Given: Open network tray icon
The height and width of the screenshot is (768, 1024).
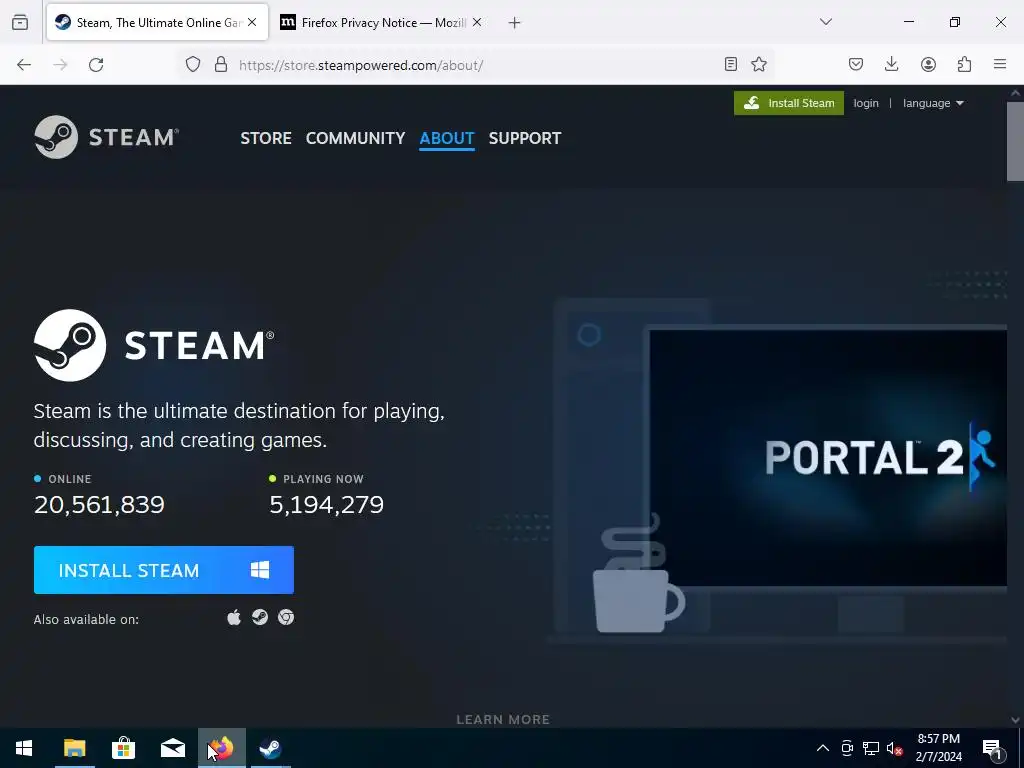Looking at the screenshot, I should click(x=871, y=748).
